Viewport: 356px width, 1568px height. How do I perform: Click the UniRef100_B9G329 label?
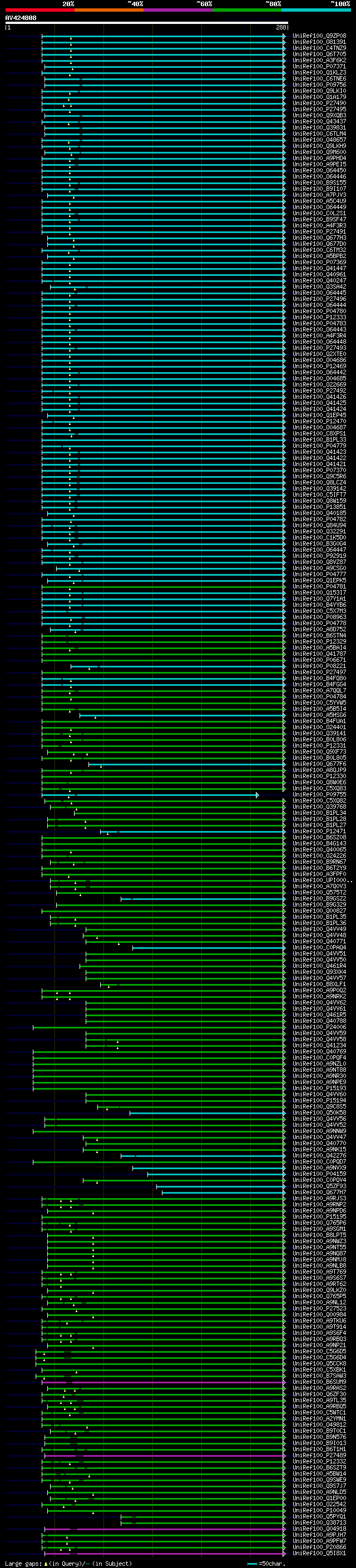pyautogui.click(x=319, y=904)
